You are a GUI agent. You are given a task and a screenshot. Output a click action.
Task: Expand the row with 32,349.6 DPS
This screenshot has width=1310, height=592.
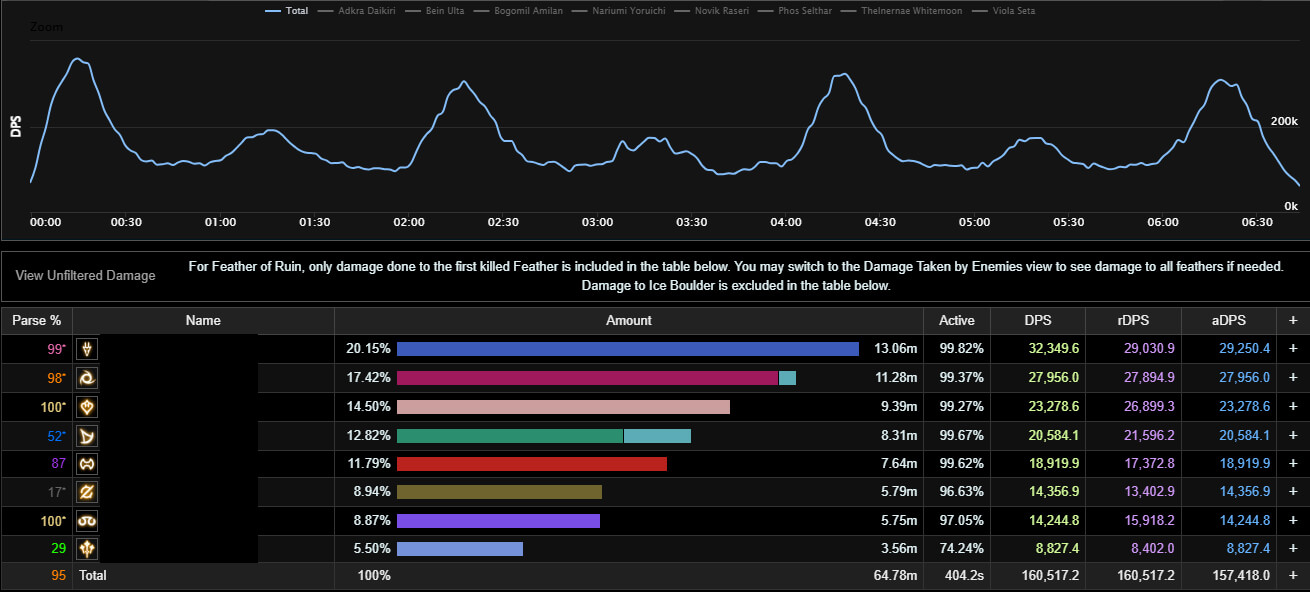(x=1293, y=349)
